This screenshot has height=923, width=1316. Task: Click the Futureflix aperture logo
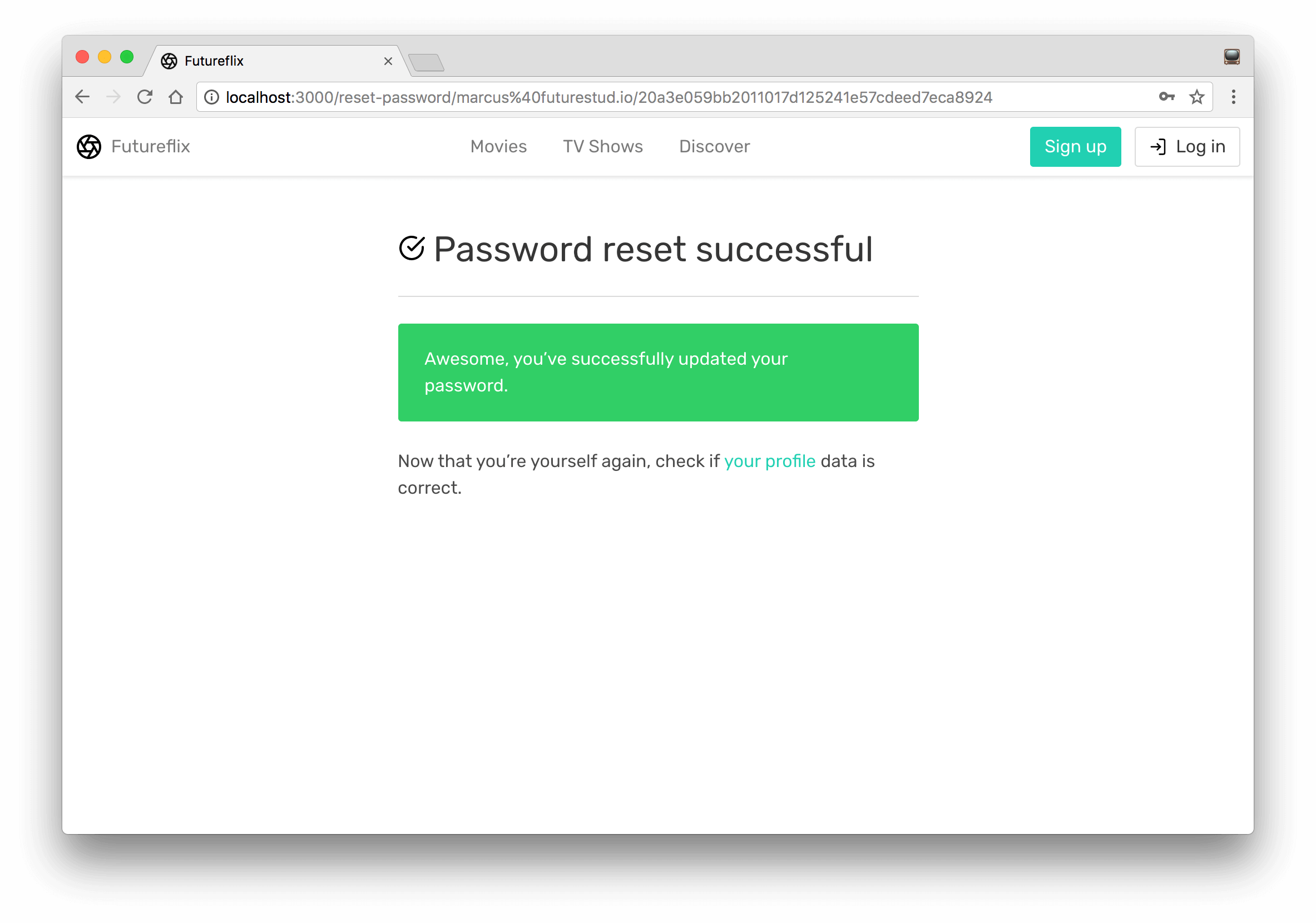pyautogui.click(x=89, y=147)
